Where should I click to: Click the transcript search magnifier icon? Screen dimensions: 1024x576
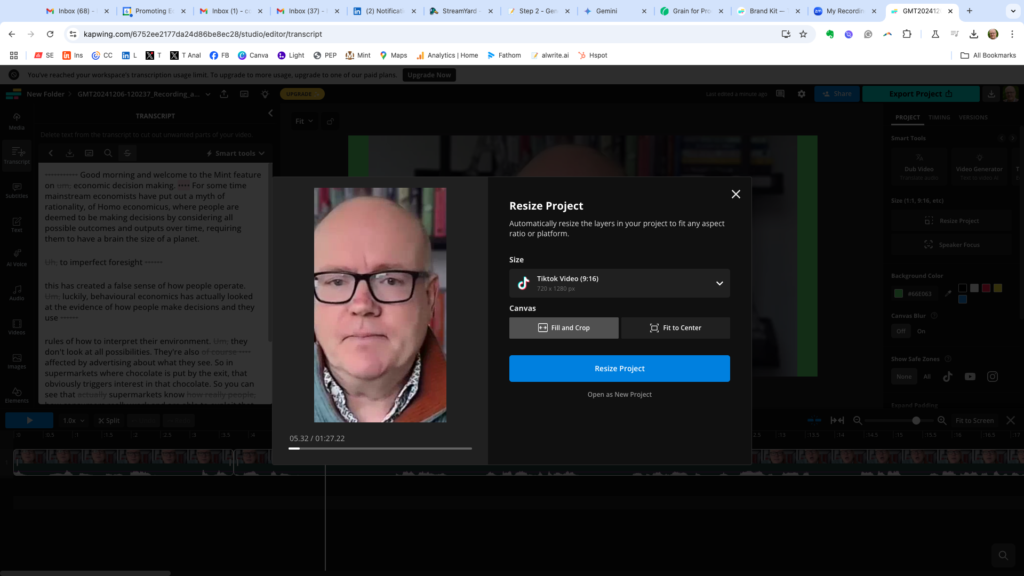[108, 153]
